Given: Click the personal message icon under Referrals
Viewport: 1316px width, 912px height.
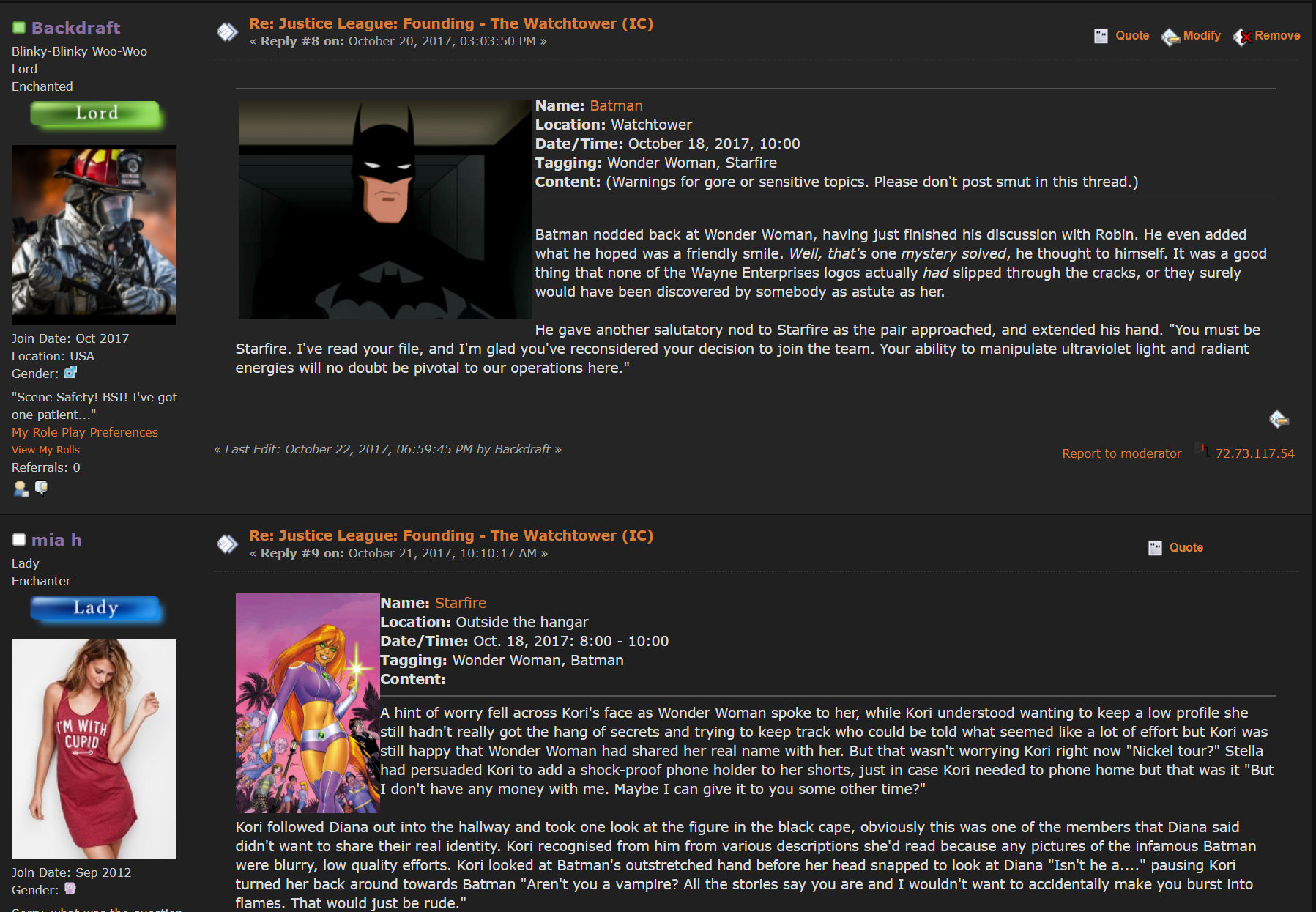Looking at the screenshot, I should coord(42,489).
